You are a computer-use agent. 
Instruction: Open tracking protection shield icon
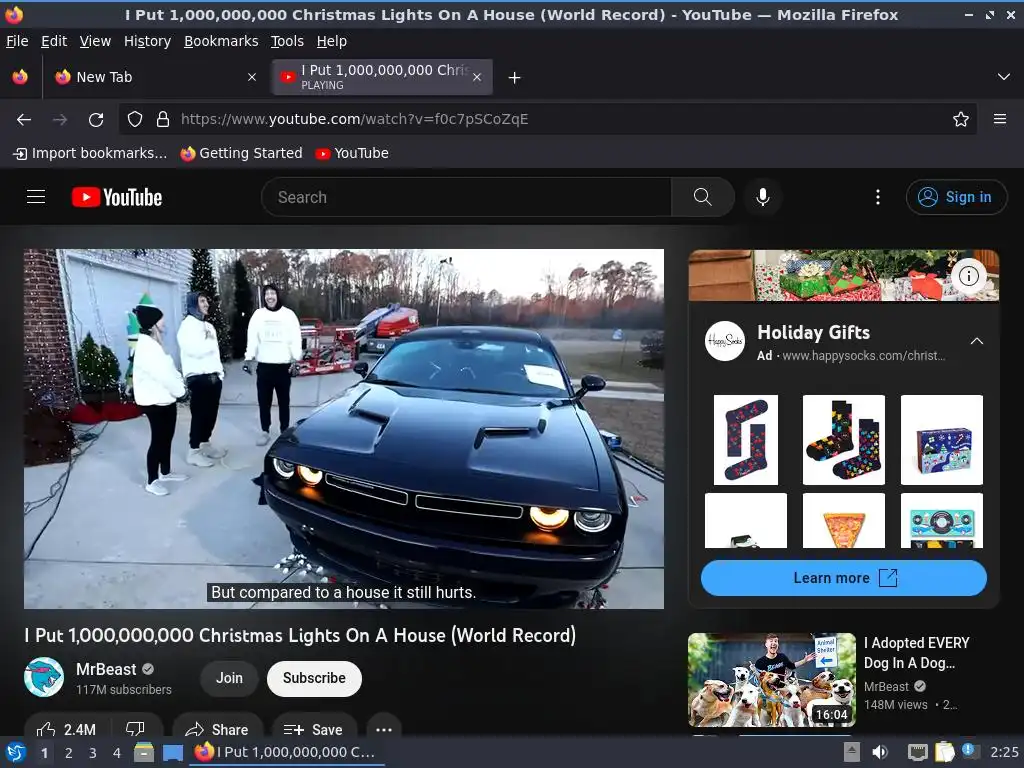[135, 120]
